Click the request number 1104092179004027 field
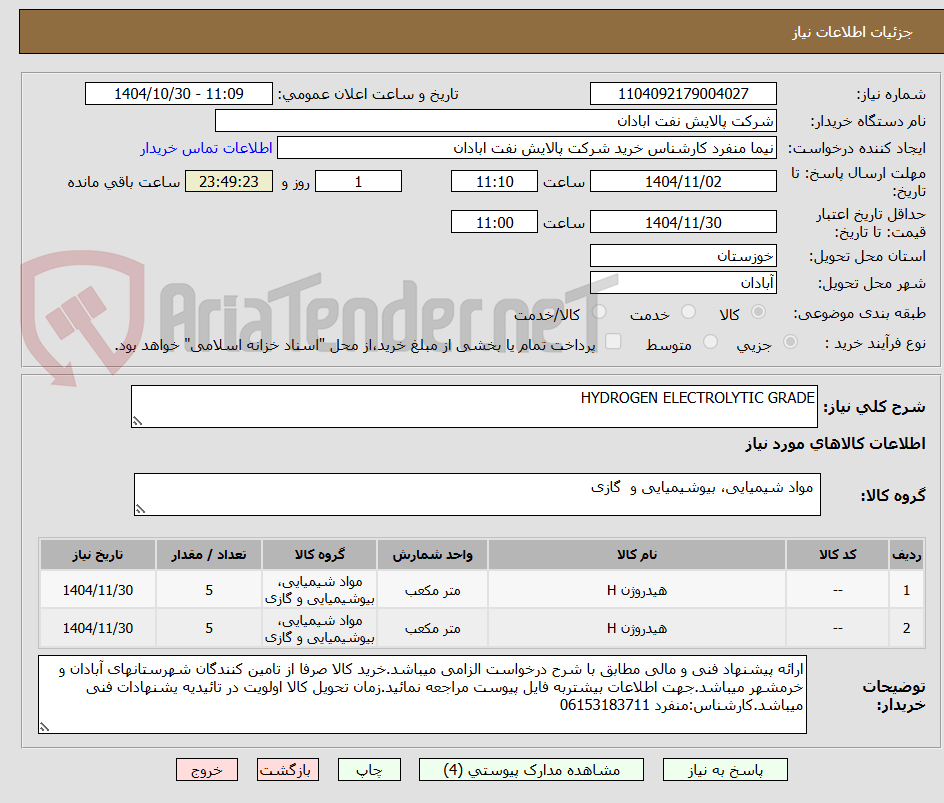Viewport: 944px width, 803px height. 685,93
